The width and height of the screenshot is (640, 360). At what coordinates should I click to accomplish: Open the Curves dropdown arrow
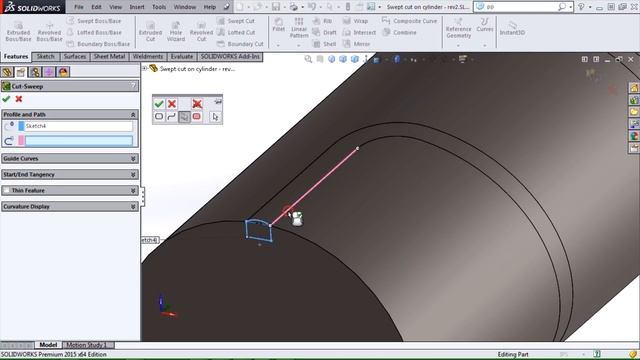pyautogui.click(x=484, y=45)
